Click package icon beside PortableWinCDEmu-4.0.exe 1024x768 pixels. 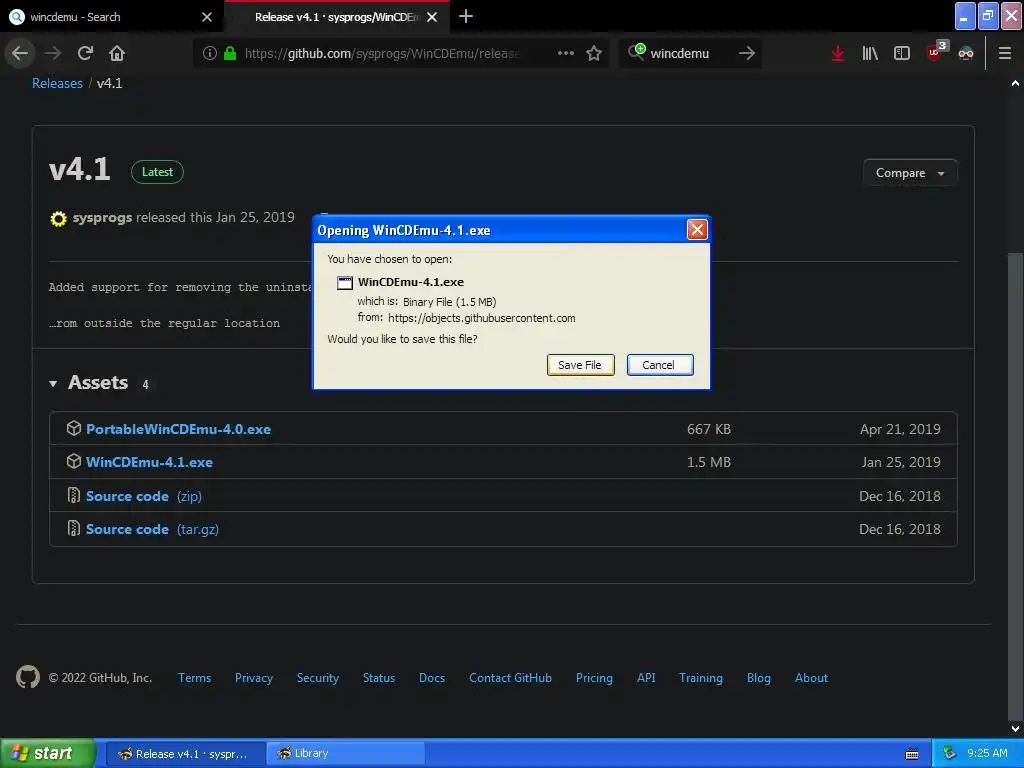coord(74,428)
